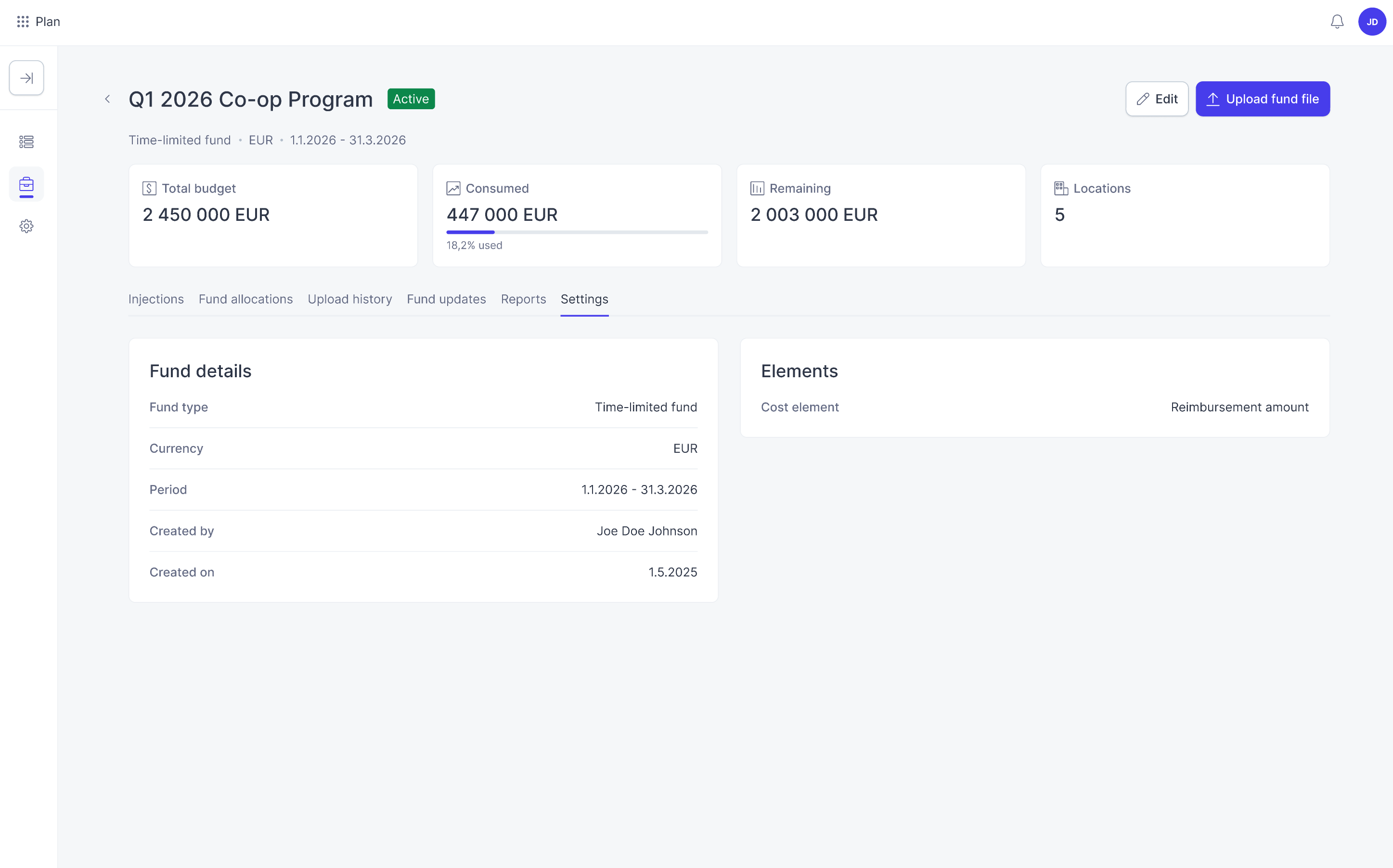
Task: Select the Settings tab
Action: 584,299
